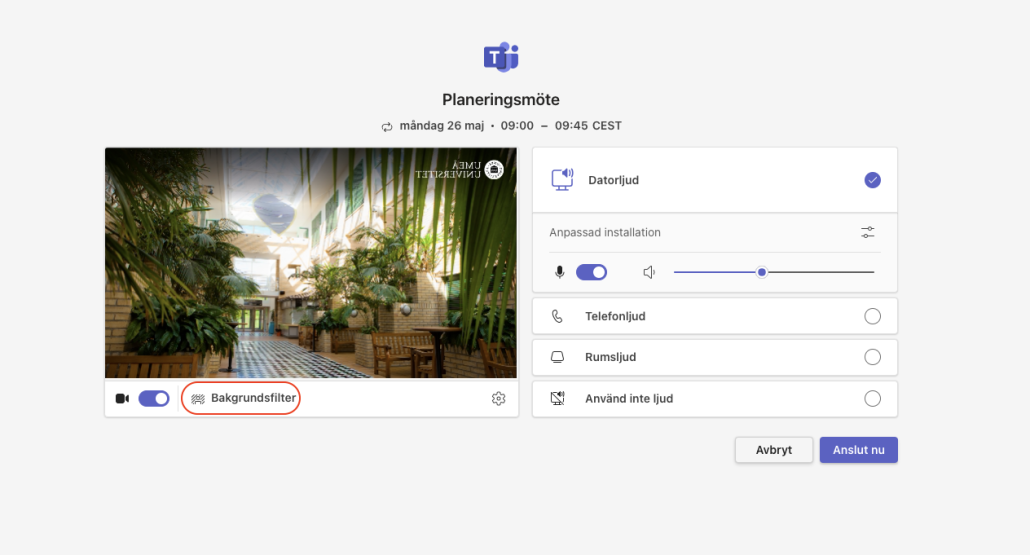Click the speaker volume icon

[649, 272]
